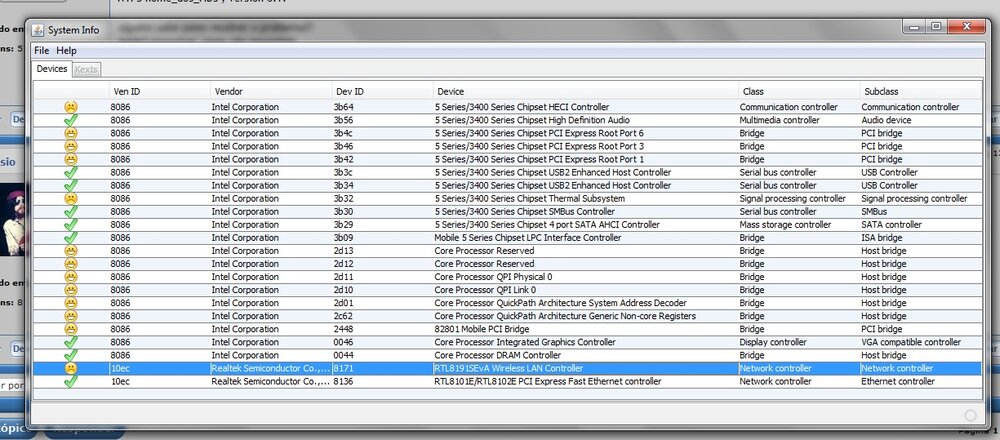
Task: Sort by the Vendor column header
Action: [x=228, y=91]
